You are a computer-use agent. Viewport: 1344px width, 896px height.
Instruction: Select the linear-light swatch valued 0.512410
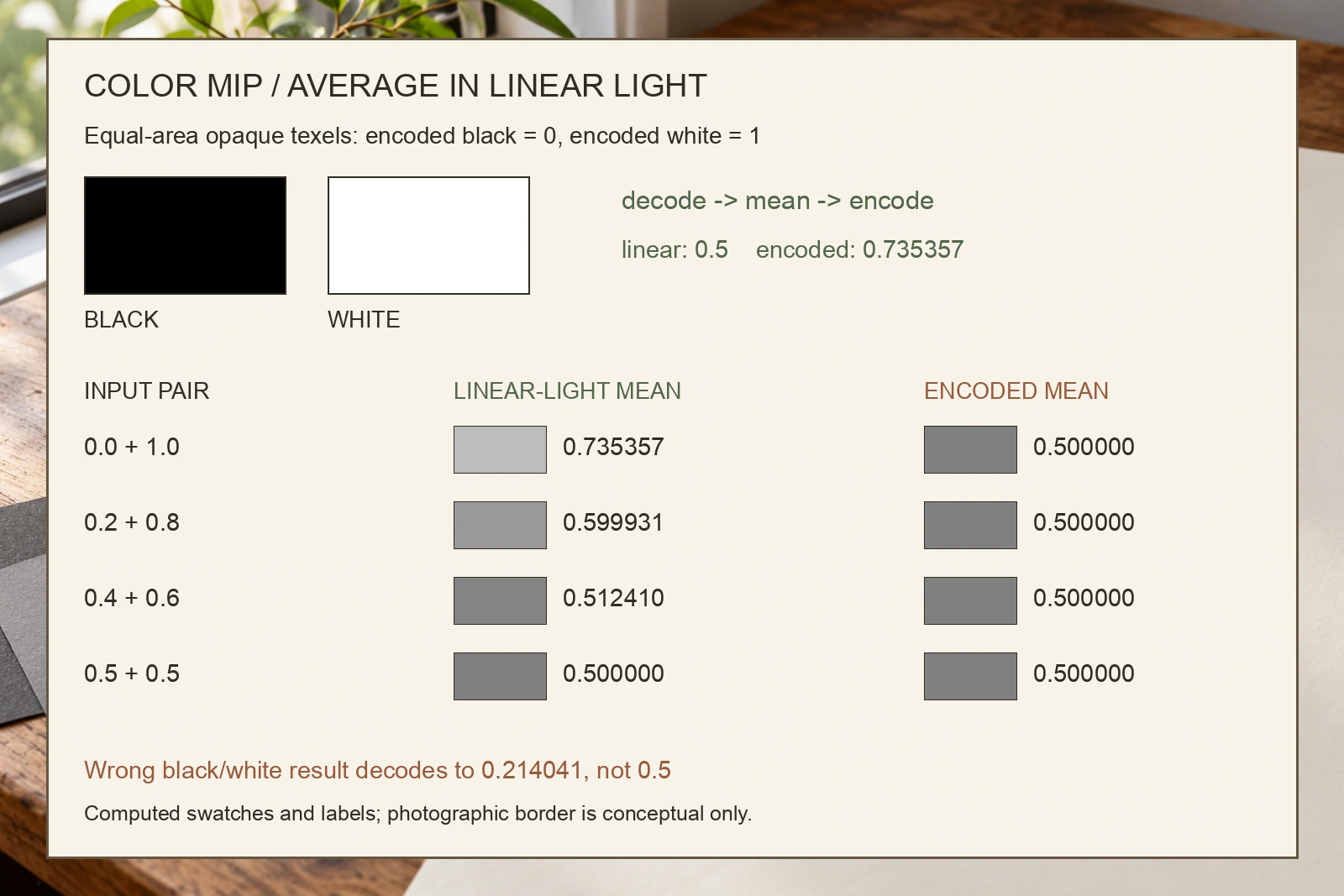500,600
